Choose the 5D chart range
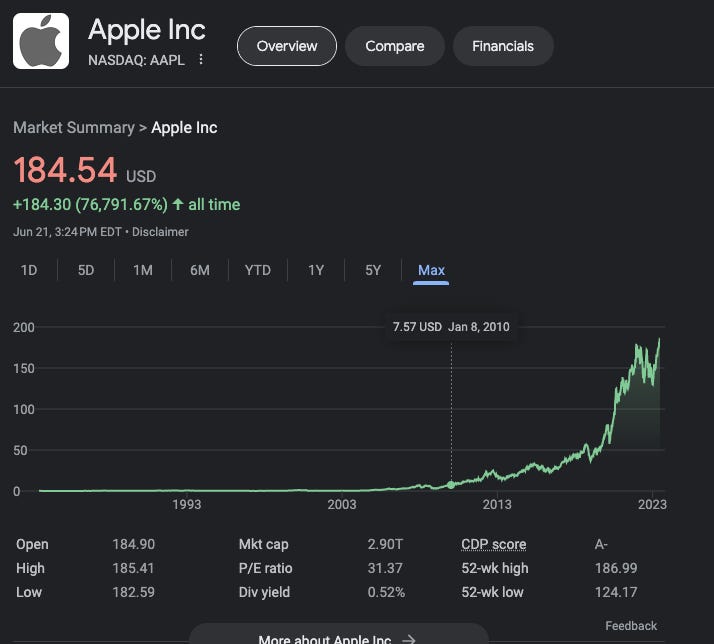The image size is (714, 644). coord(86,270)
